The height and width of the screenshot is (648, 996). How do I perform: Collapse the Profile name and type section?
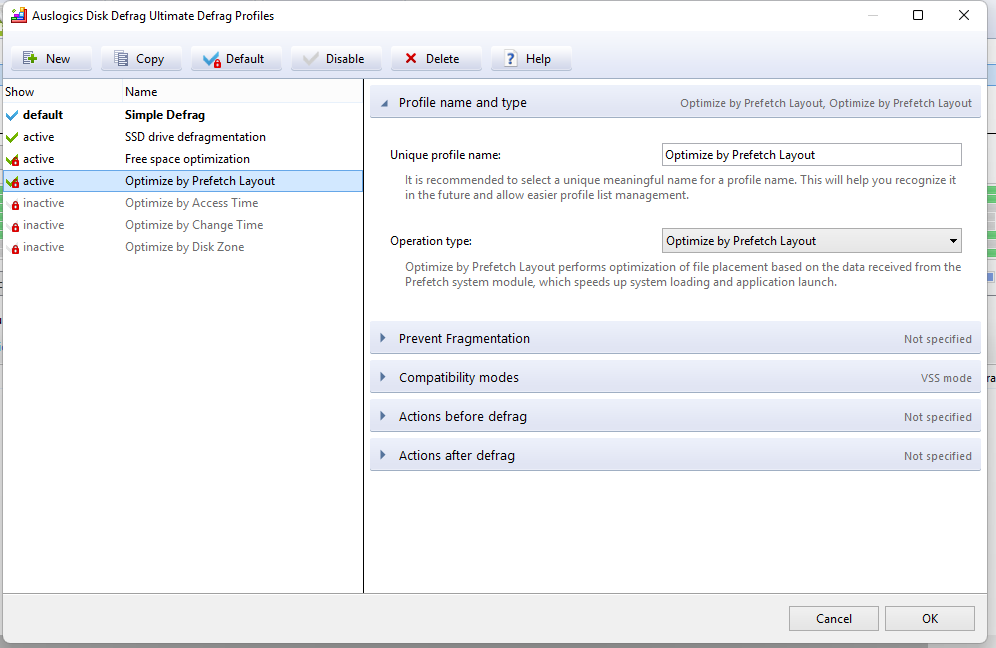tap(675, 102)
